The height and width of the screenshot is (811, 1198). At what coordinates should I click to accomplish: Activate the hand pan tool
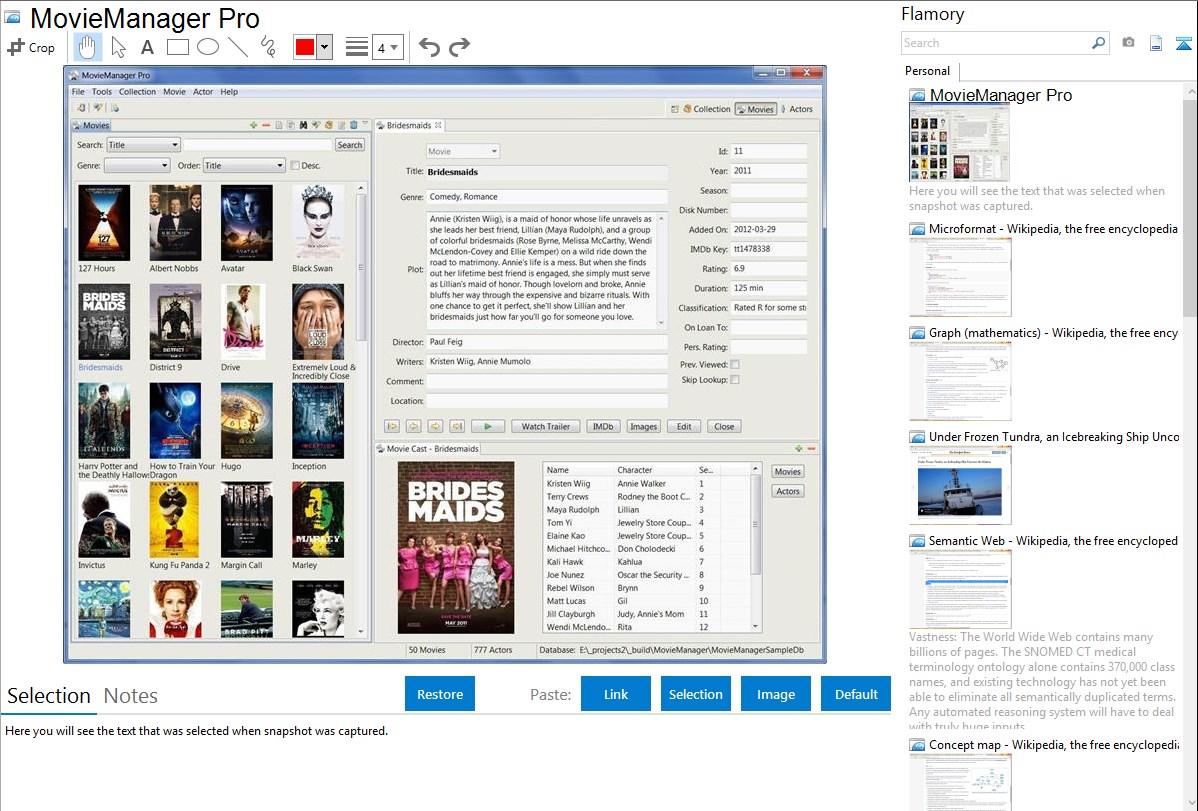coord(88,47)
